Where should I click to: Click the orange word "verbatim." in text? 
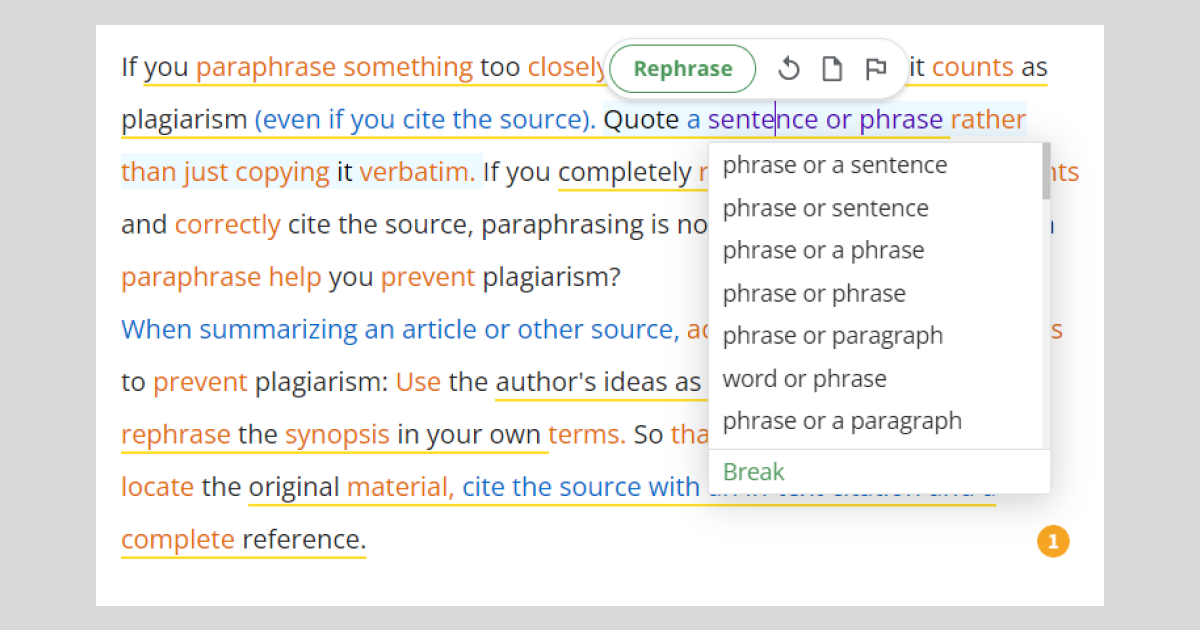tap(417, 172)
